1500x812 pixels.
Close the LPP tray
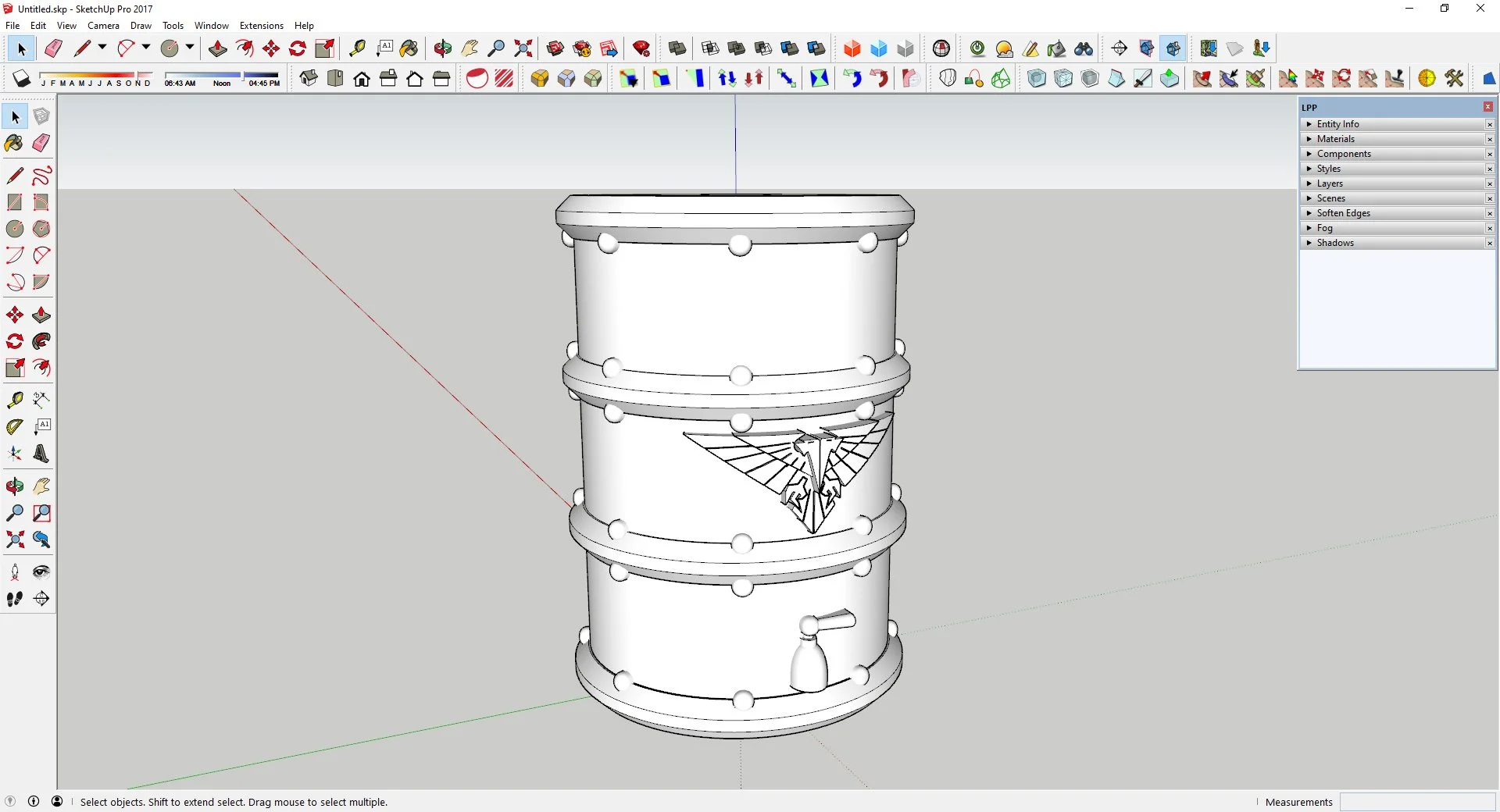(1488, 107)
